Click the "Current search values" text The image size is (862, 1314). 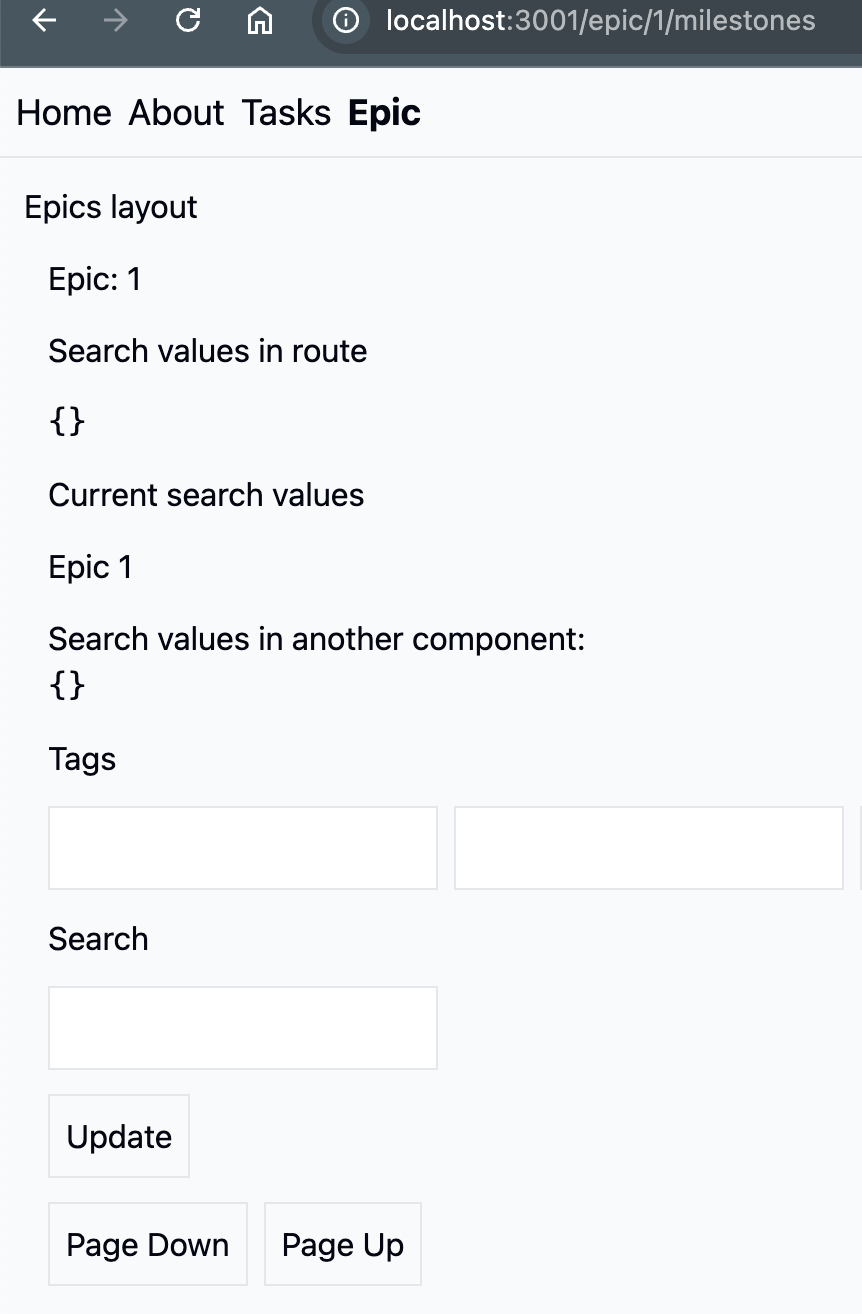point(206,495)
